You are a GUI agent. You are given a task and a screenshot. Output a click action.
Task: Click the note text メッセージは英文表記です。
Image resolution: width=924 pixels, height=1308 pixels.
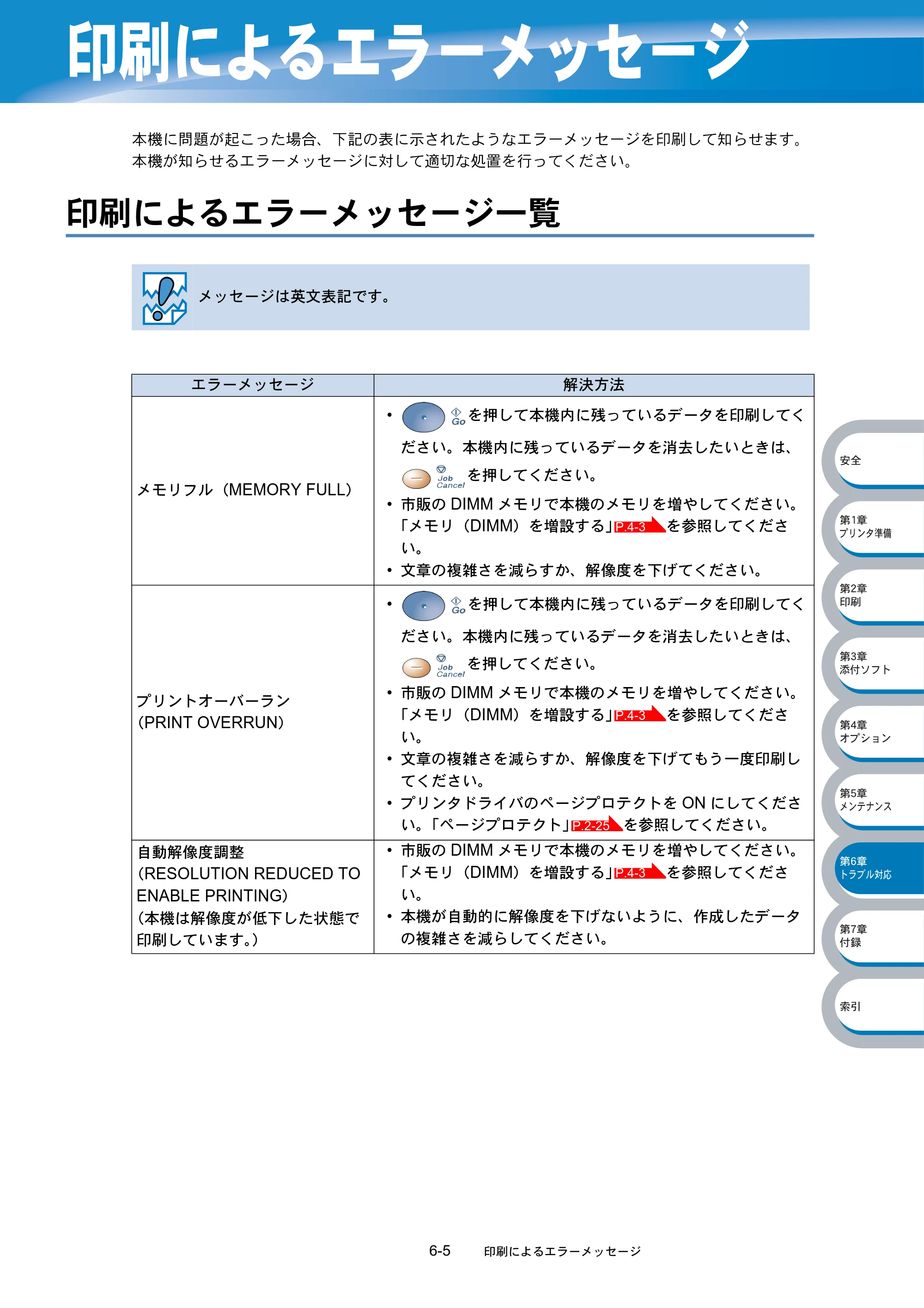click(294, 297)
